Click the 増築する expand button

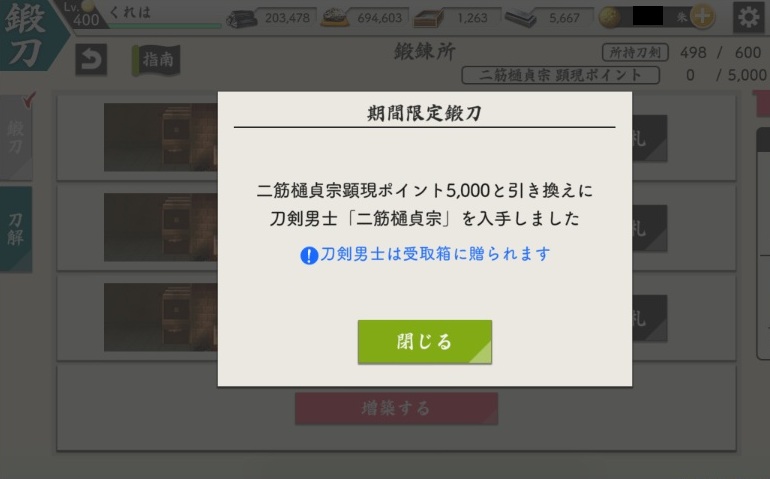[396, 408]
